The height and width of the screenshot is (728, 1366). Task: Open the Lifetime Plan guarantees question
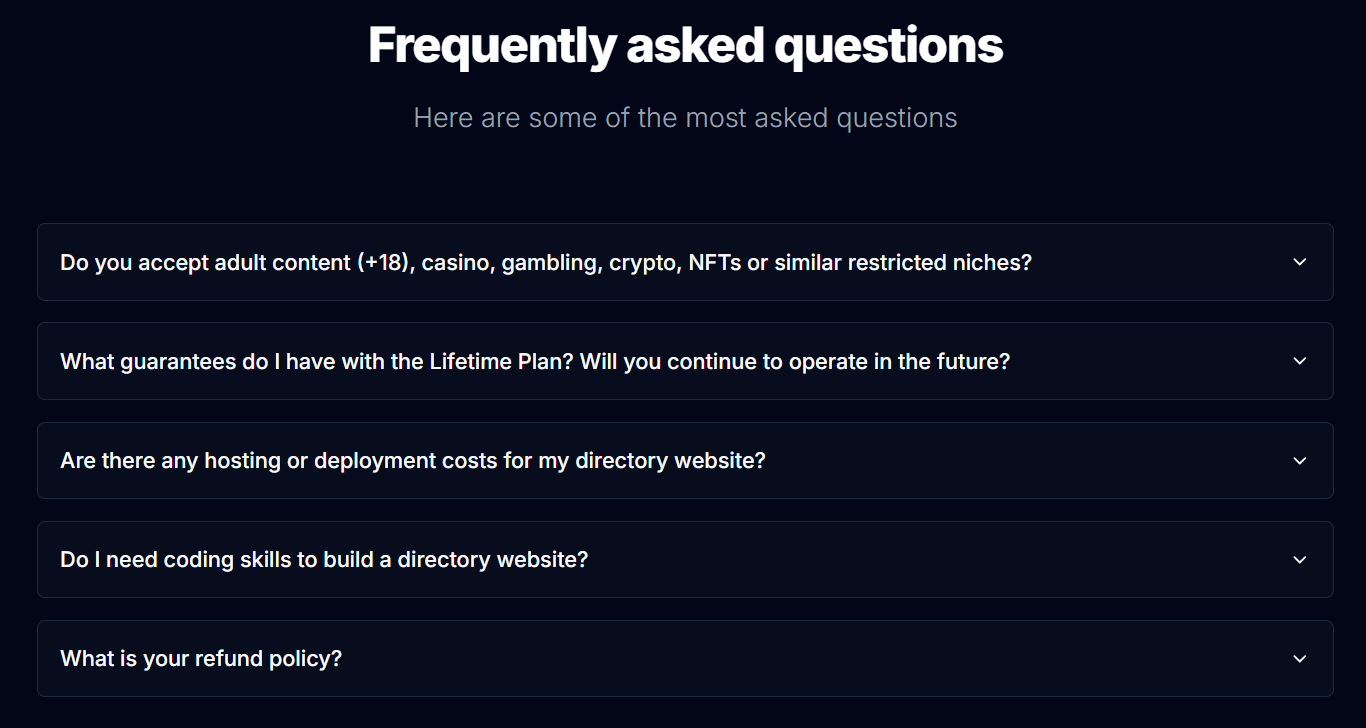pyautogui.click(x=534, y=362)
